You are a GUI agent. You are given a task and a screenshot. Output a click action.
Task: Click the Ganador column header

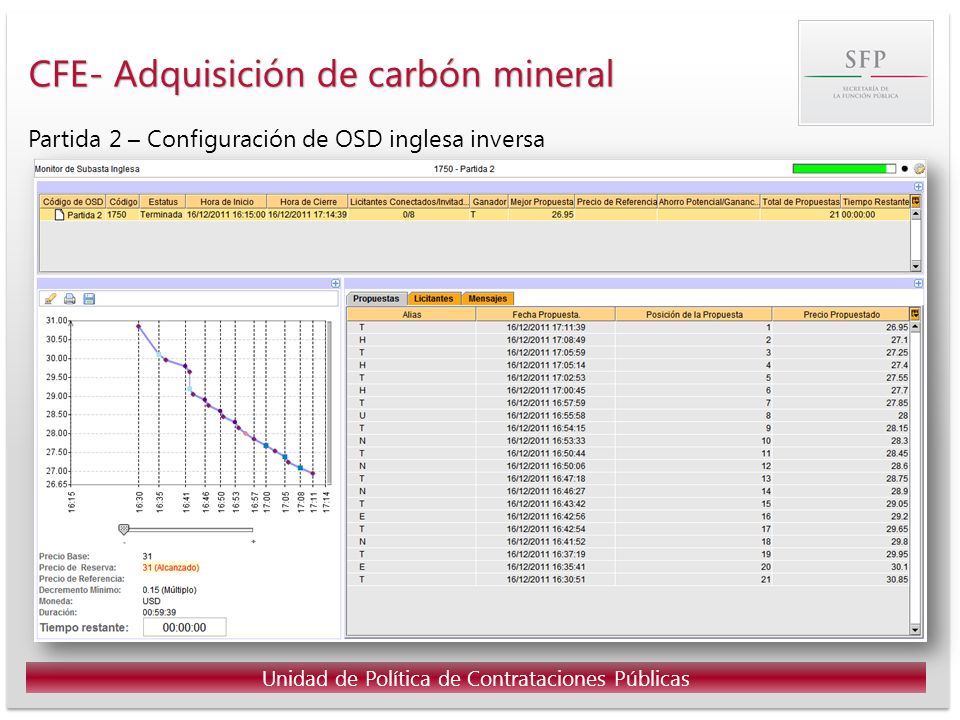489,201
